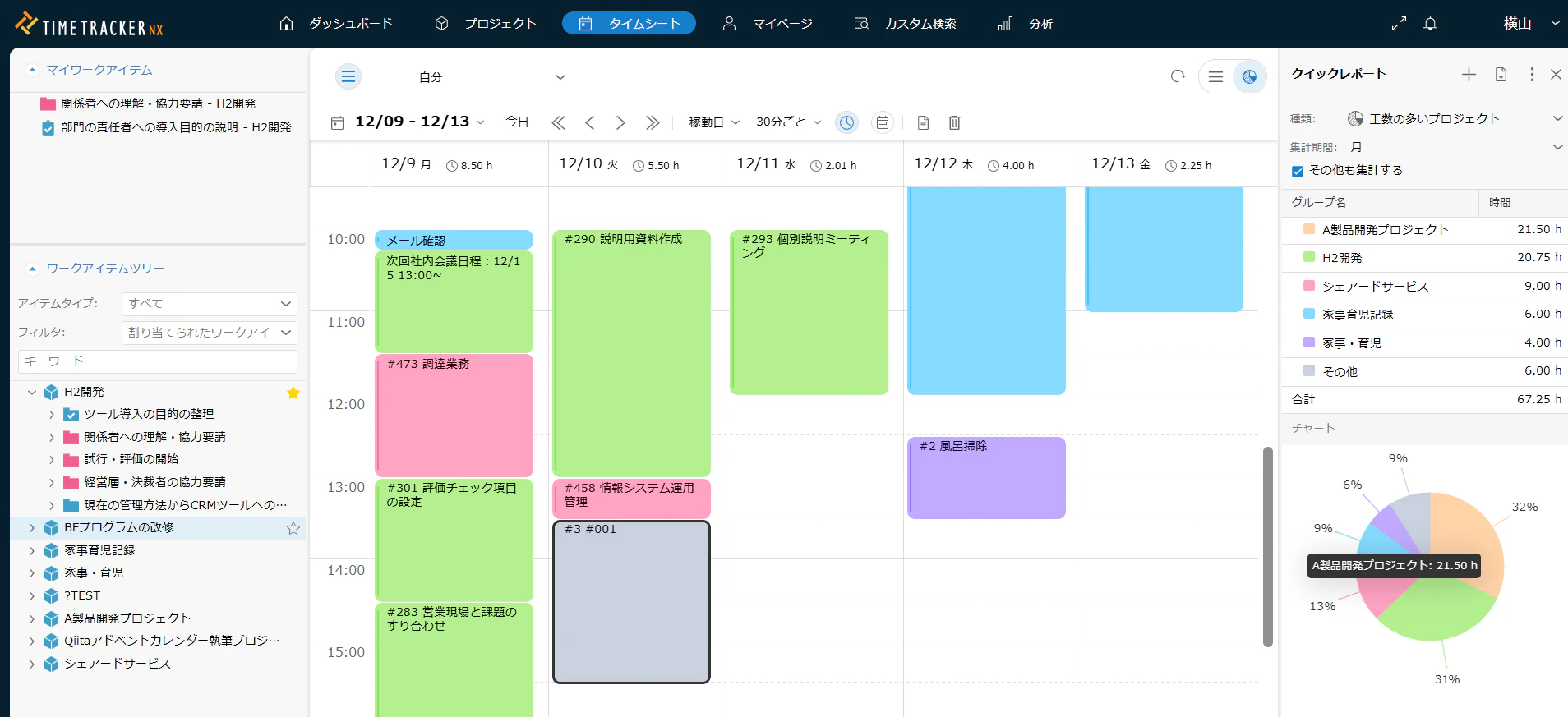Open the 12/09 - 12/13 date range dropdown
The height and width of the screenshot is (717, 1568).
pyautogui.click(x=419, y=122)
